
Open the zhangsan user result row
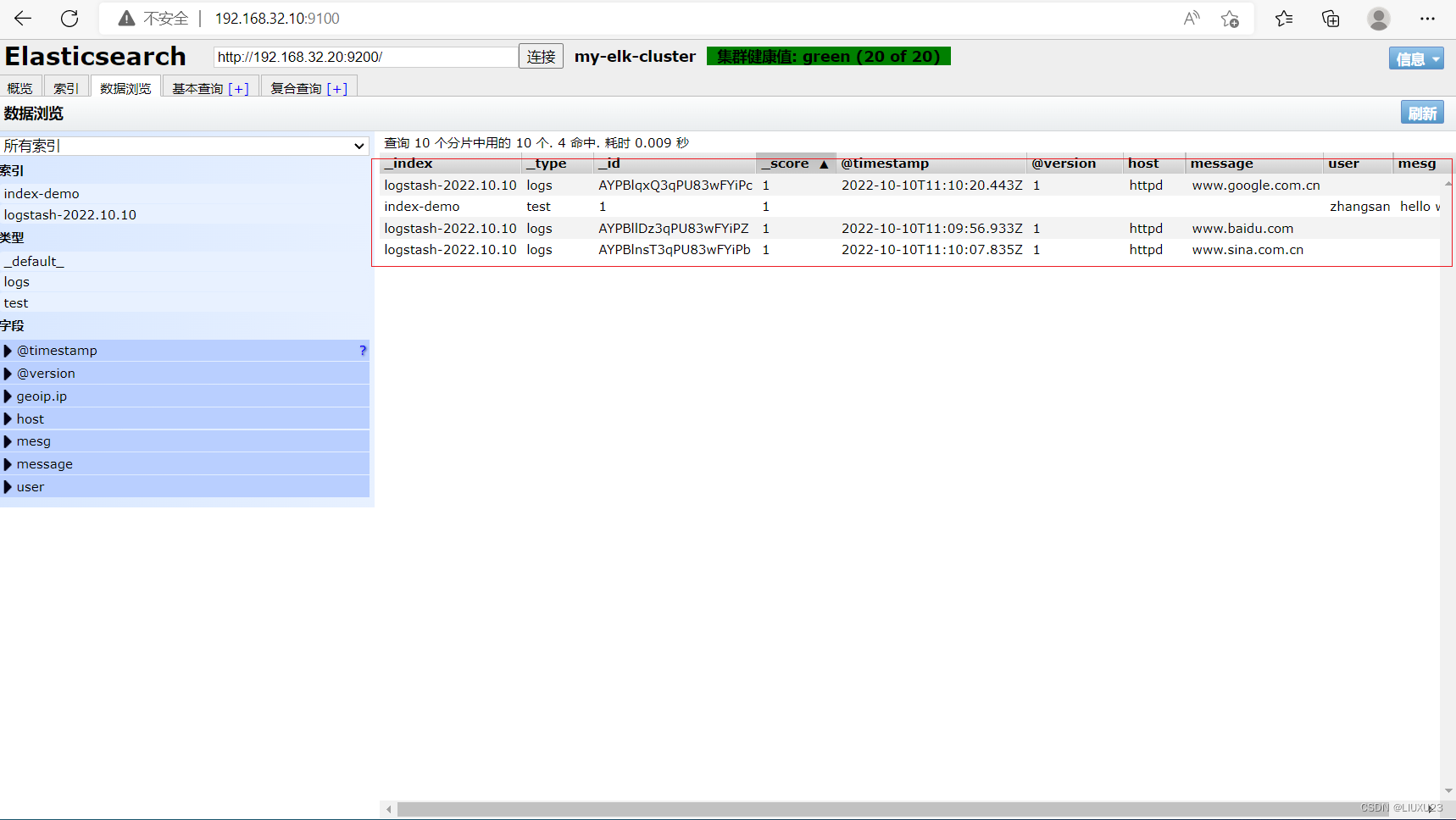(x=909, y=207)
